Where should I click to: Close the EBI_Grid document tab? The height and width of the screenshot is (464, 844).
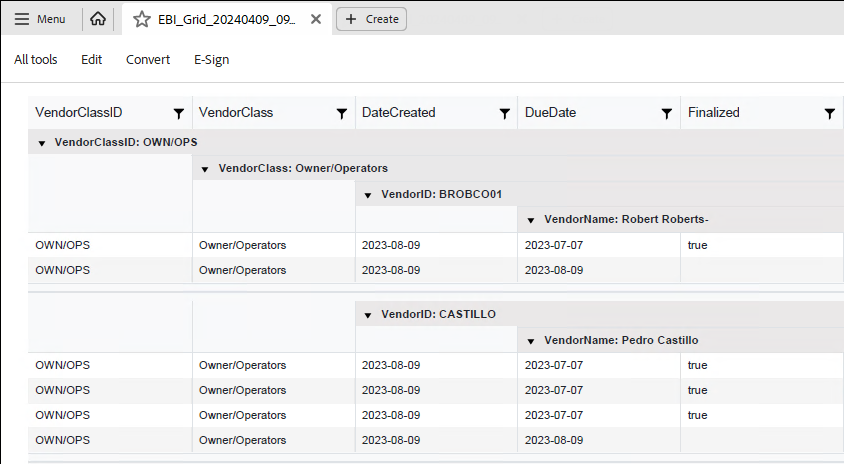point(316,19)
